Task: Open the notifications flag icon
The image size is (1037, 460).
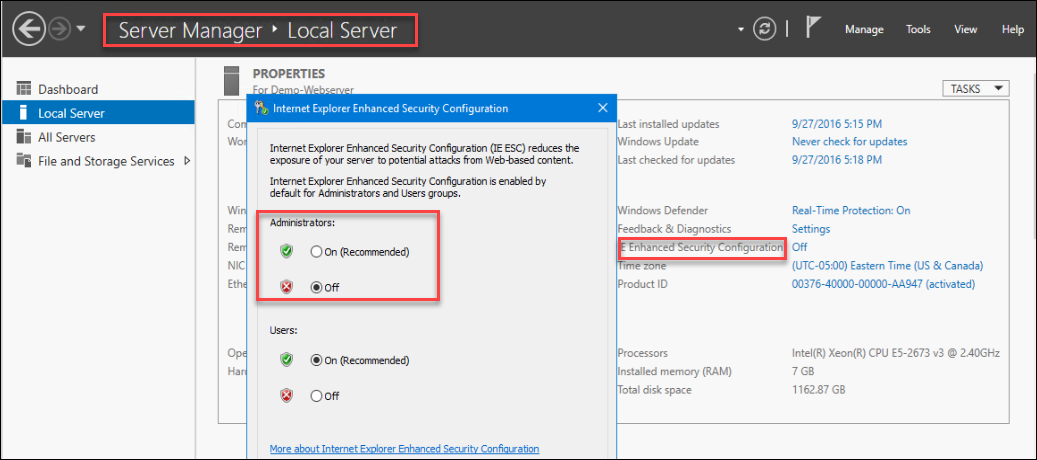Action: [x=813, y=28]
